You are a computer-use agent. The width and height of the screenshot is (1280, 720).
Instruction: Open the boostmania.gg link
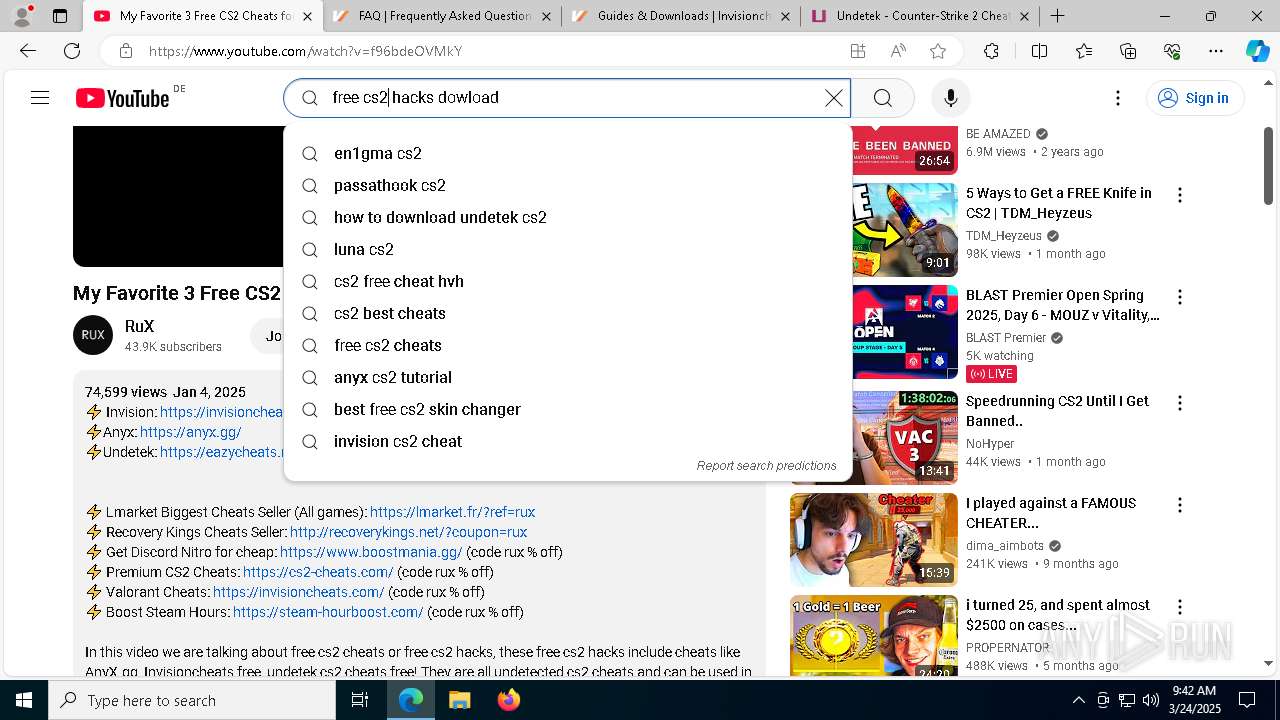point(371,552)
